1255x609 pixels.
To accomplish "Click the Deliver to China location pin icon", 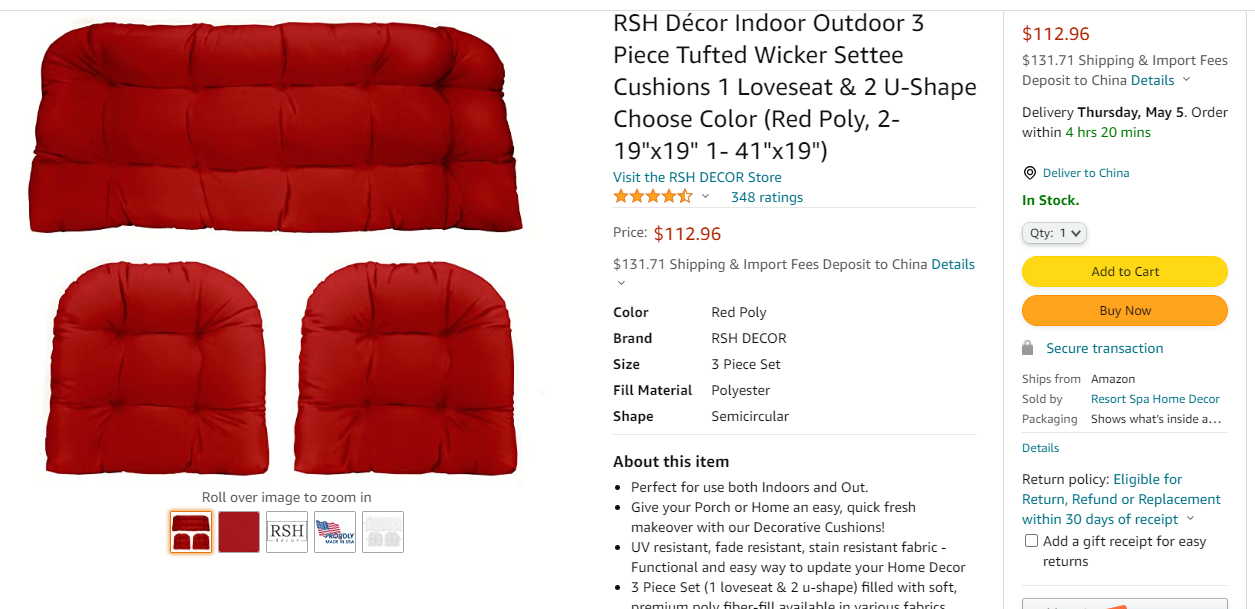I will click(x=1029, y=173).
